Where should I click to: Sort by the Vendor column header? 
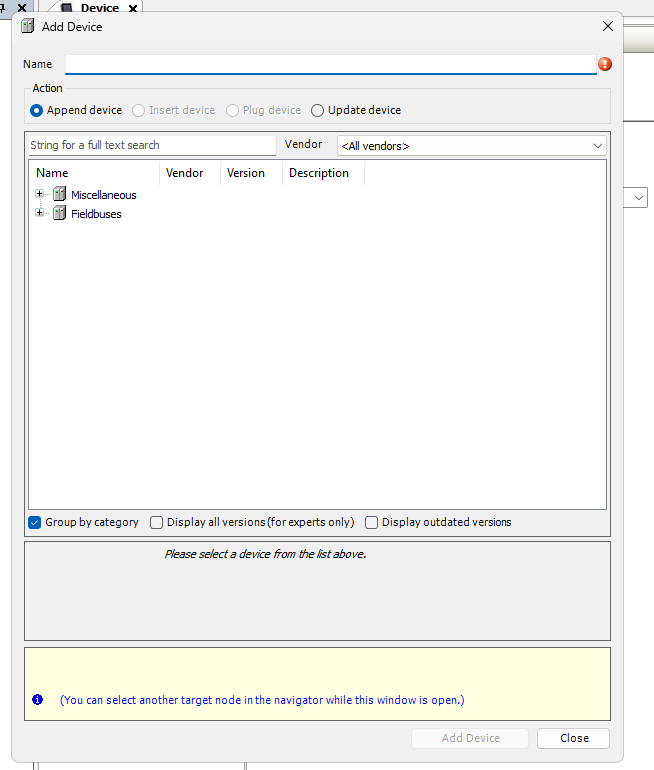click(x=190, y=173)
